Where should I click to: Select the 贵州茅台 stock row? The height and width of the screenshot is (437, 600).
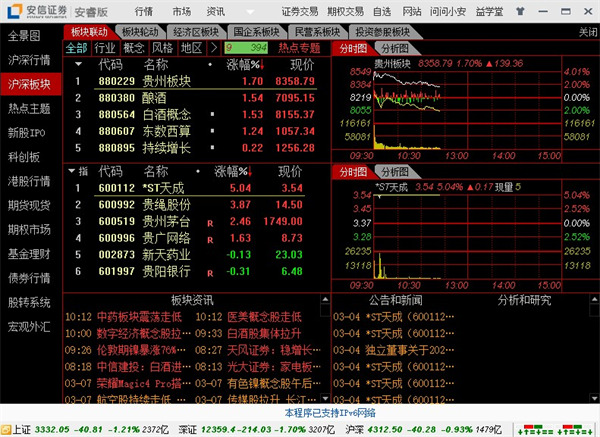pyautogui.click(x=195, y=221)
